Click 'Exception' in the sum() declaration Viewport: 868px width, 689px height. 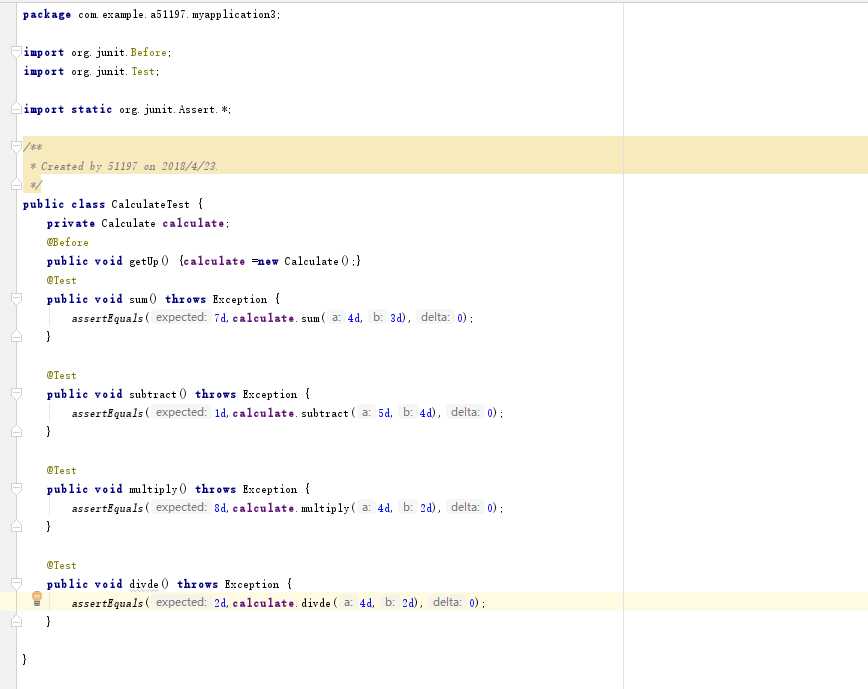click(x=240, y=299)
